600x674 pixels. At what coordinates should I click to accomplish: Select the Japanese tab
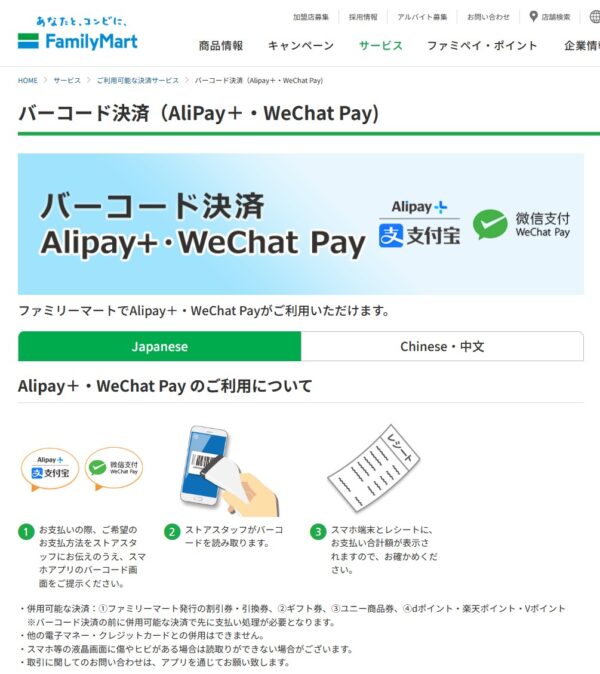pyautogui.click(x=159, y=346)
